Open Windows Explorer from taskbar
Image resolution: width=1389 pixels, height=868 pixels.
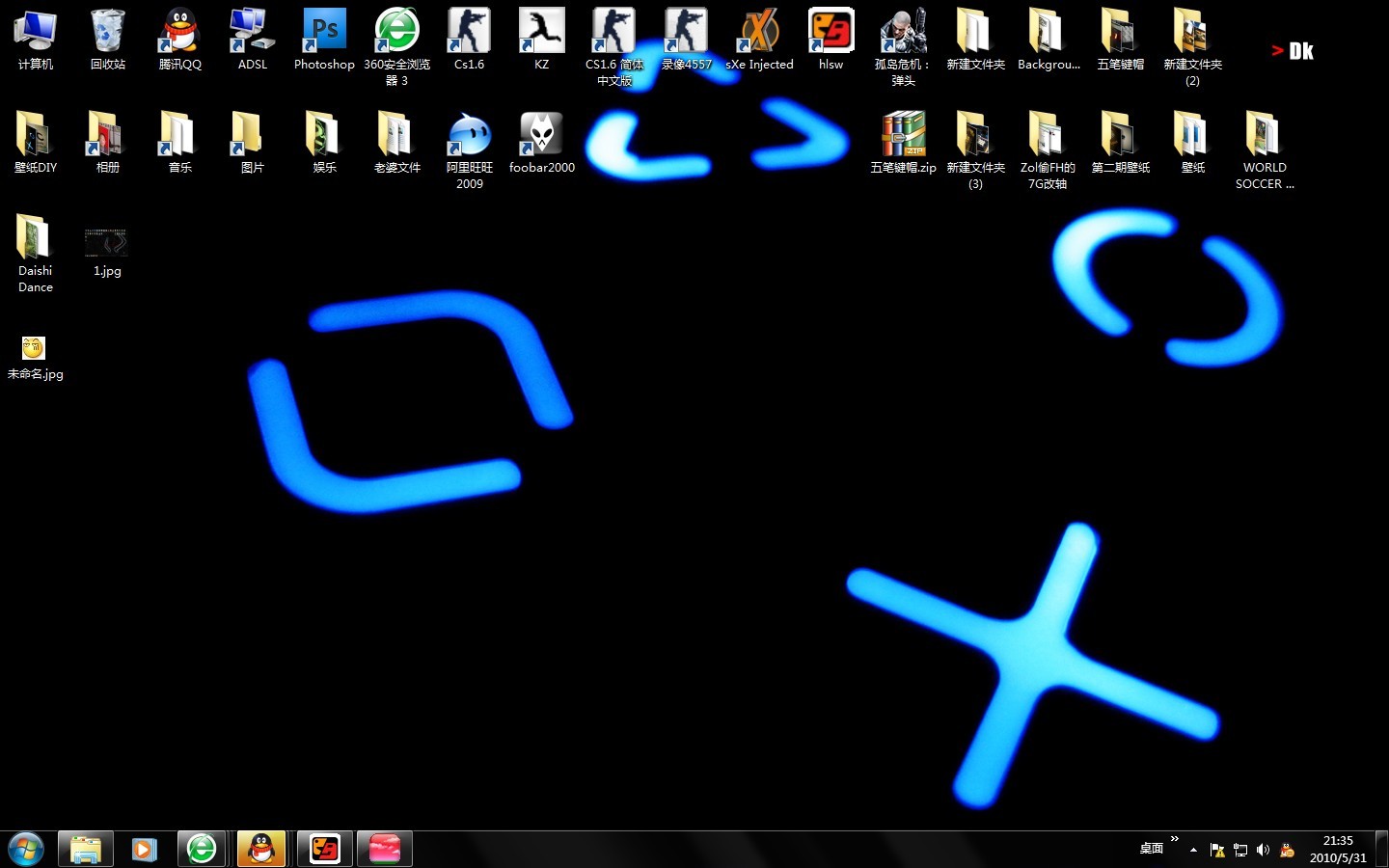point(85,849)
